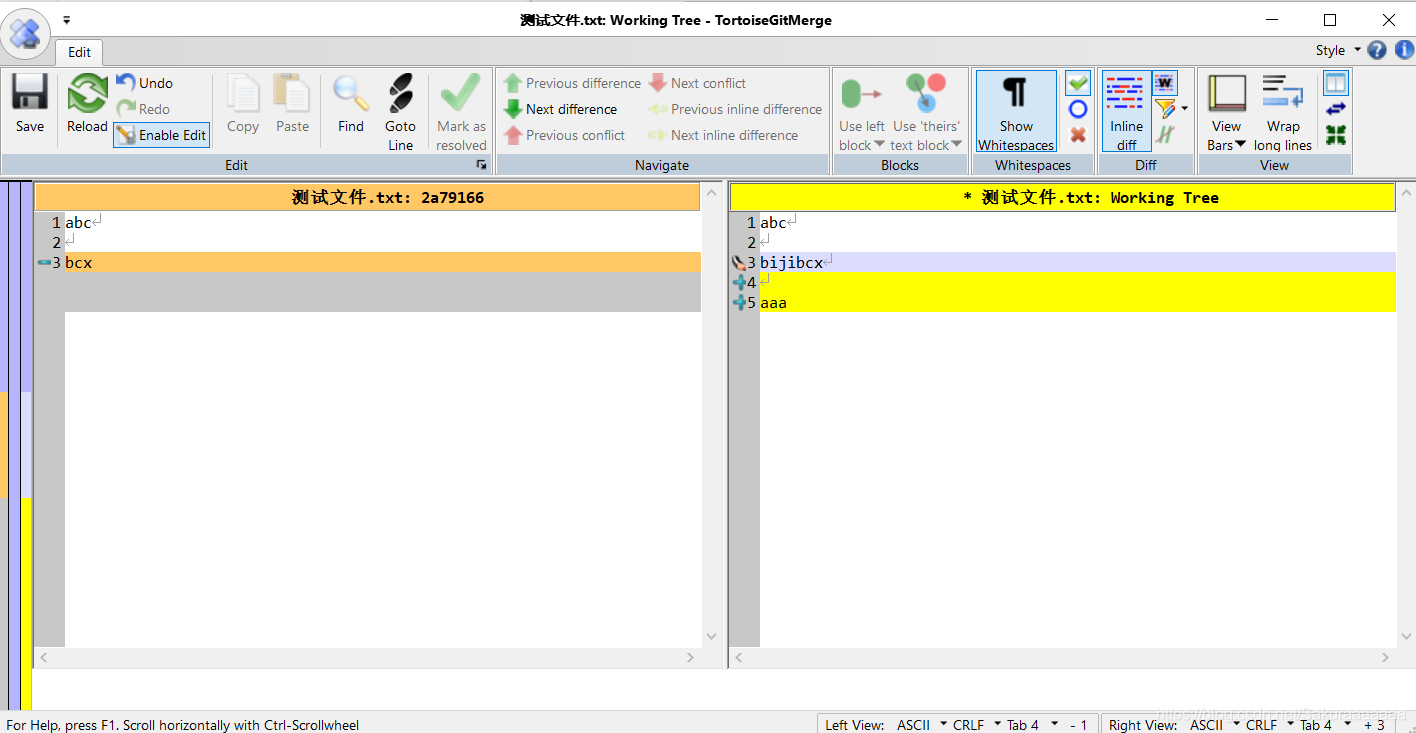
Task: Click the green arrows collapse unchanged sections icon
Action: 1335,135
